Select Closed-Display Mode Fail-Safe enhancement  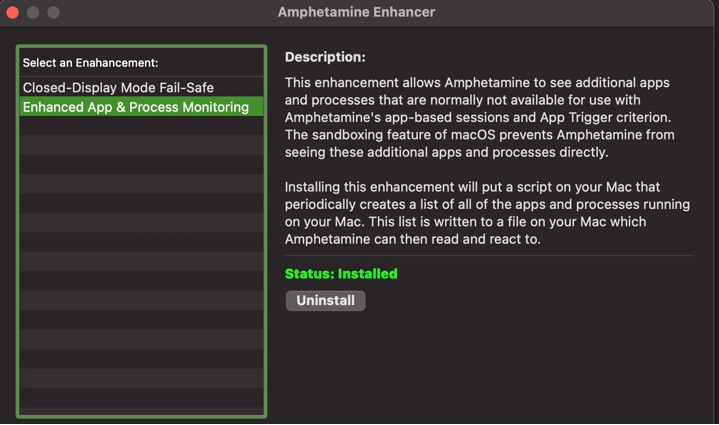tap(118, 88)
